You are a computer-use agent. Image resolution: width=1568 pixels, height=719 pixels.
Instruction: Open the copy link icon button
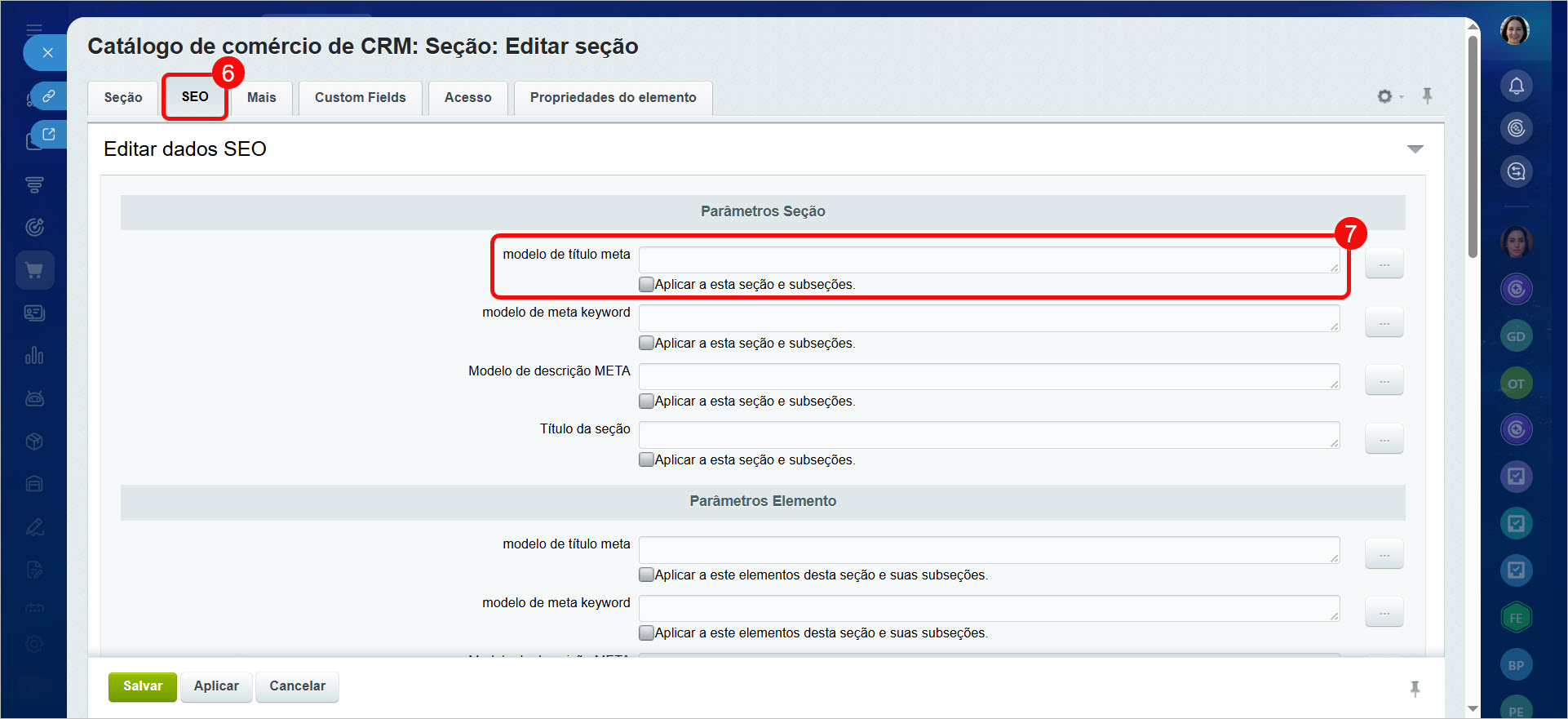(x=48, y=96)
